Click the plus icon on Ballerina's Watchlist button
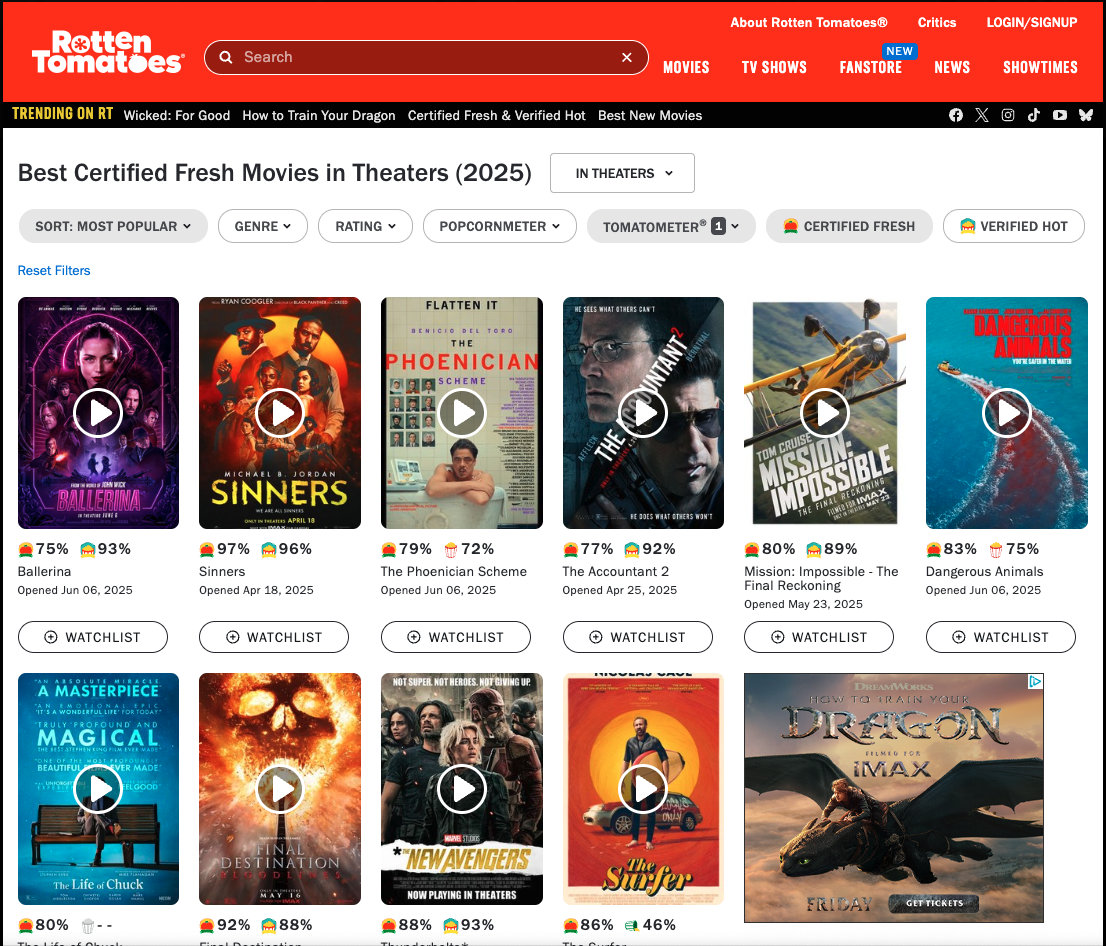 51,637
